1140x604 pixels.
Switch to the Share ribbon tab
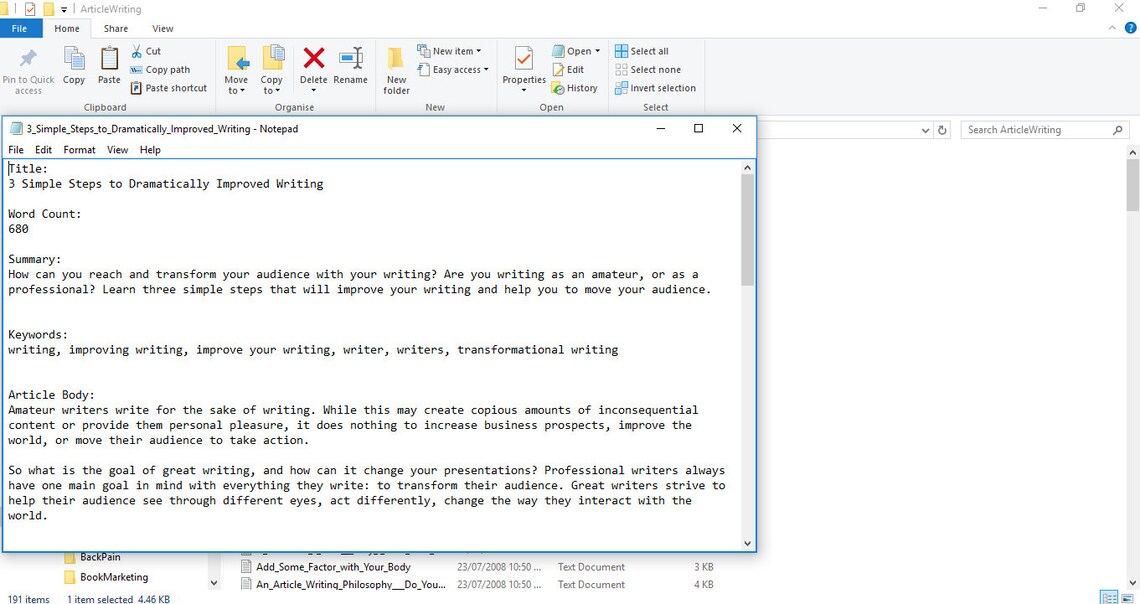click(x=115, y=28)
